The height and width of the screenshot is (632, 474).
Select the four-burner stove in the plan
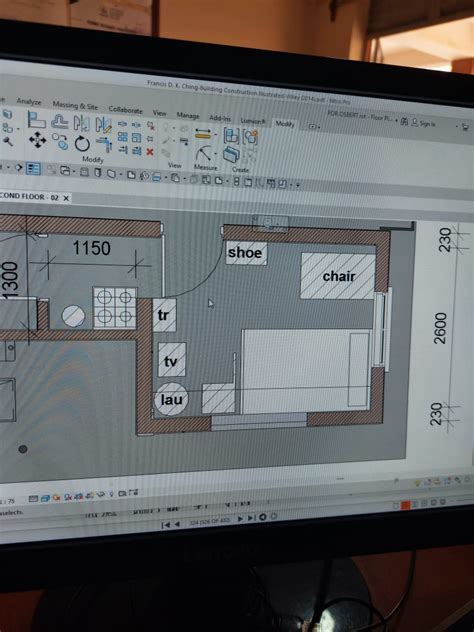pyautogui.click(x=115, y=308)
